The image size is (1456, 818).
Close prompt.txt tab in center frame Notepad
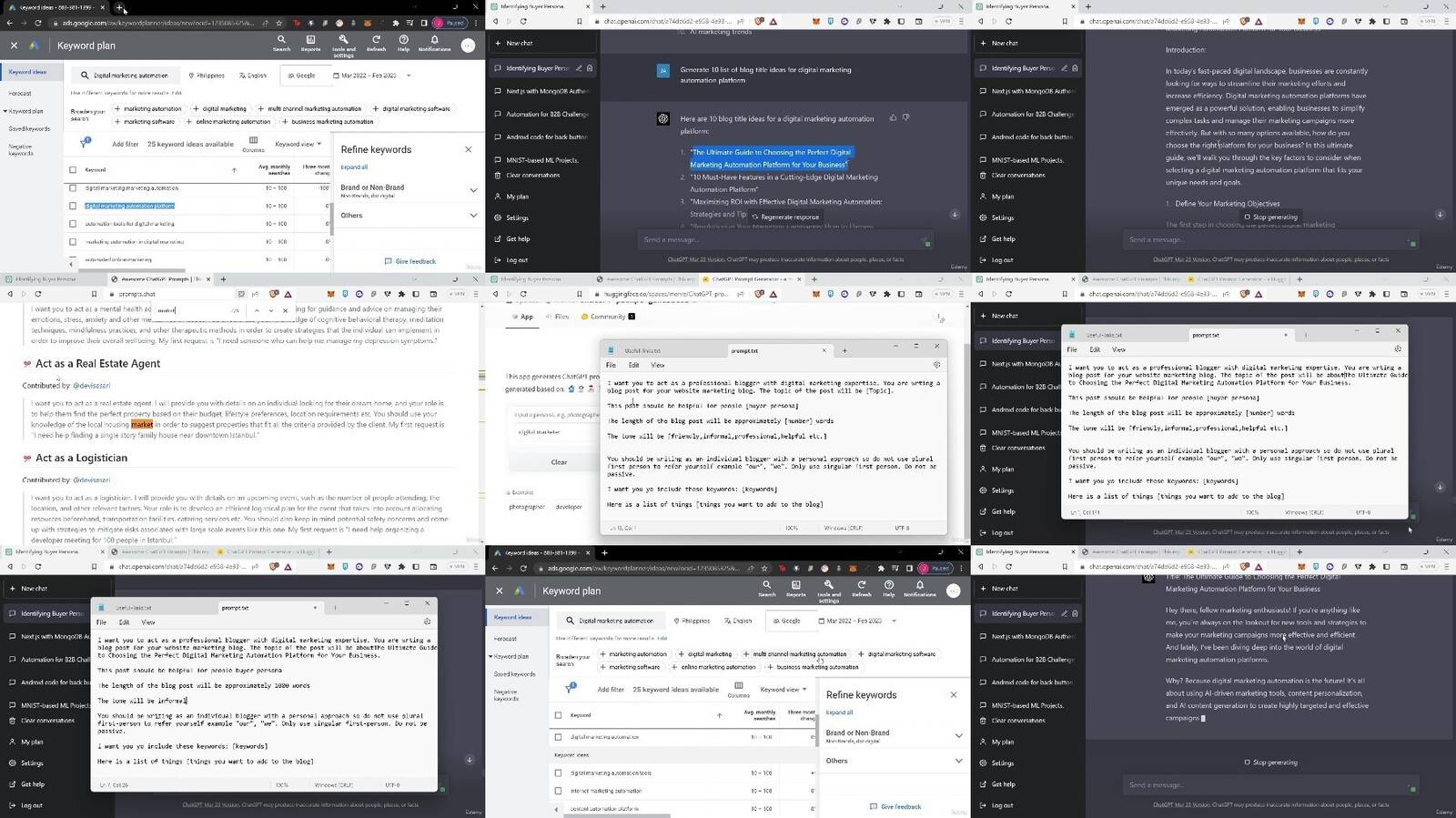point(824,350)
